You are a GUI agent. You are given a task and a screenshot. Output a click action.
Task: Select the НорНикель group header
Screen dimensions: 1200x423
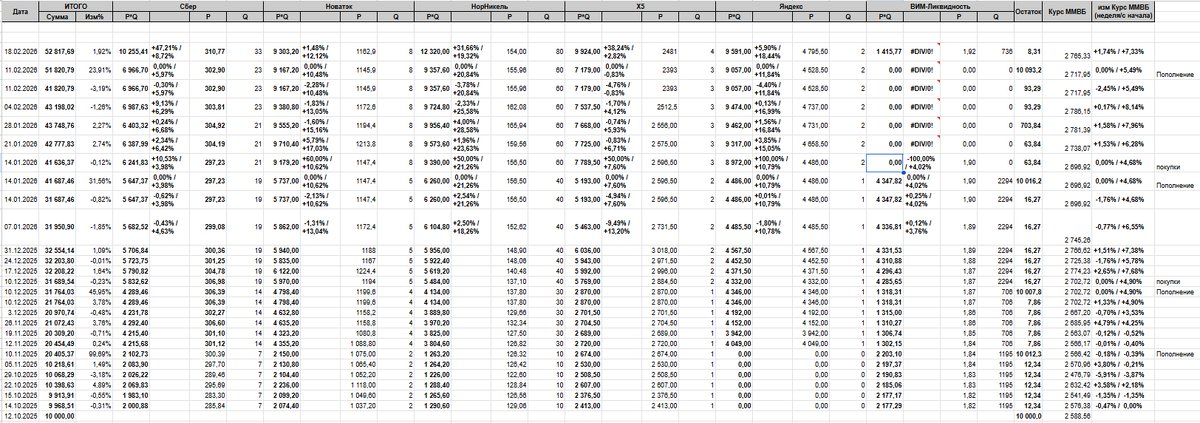click(x=490, y=5)
